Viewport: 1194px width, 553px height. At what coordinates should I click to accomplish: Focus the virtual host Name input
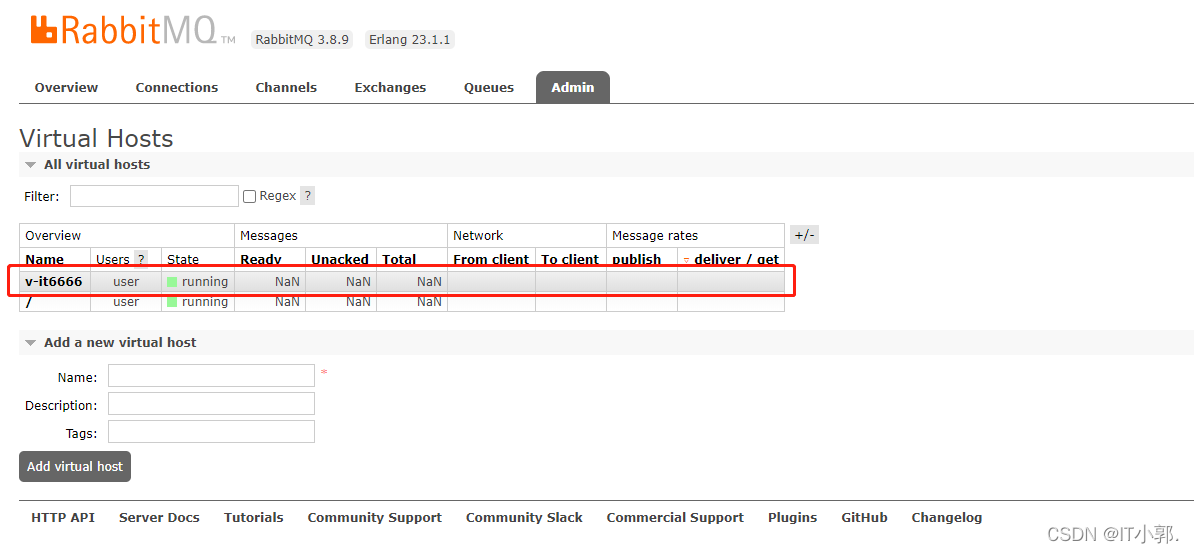[212, 376]
